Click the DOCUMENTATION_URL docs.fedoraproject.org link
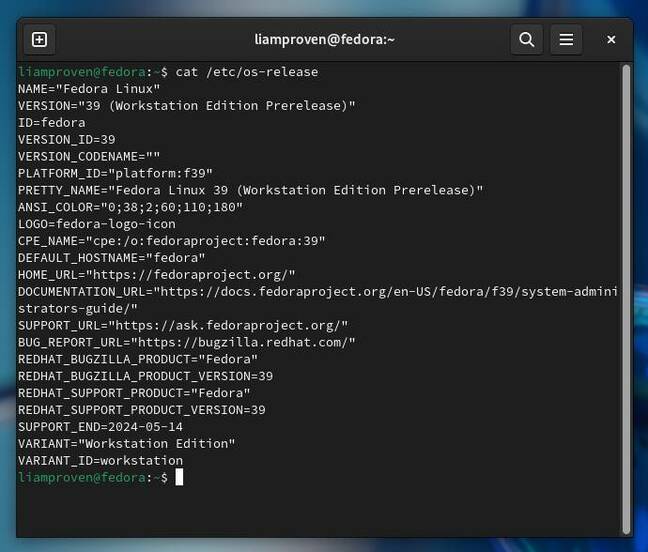Viewport: 648px width, 552px height. coord(389,292)
